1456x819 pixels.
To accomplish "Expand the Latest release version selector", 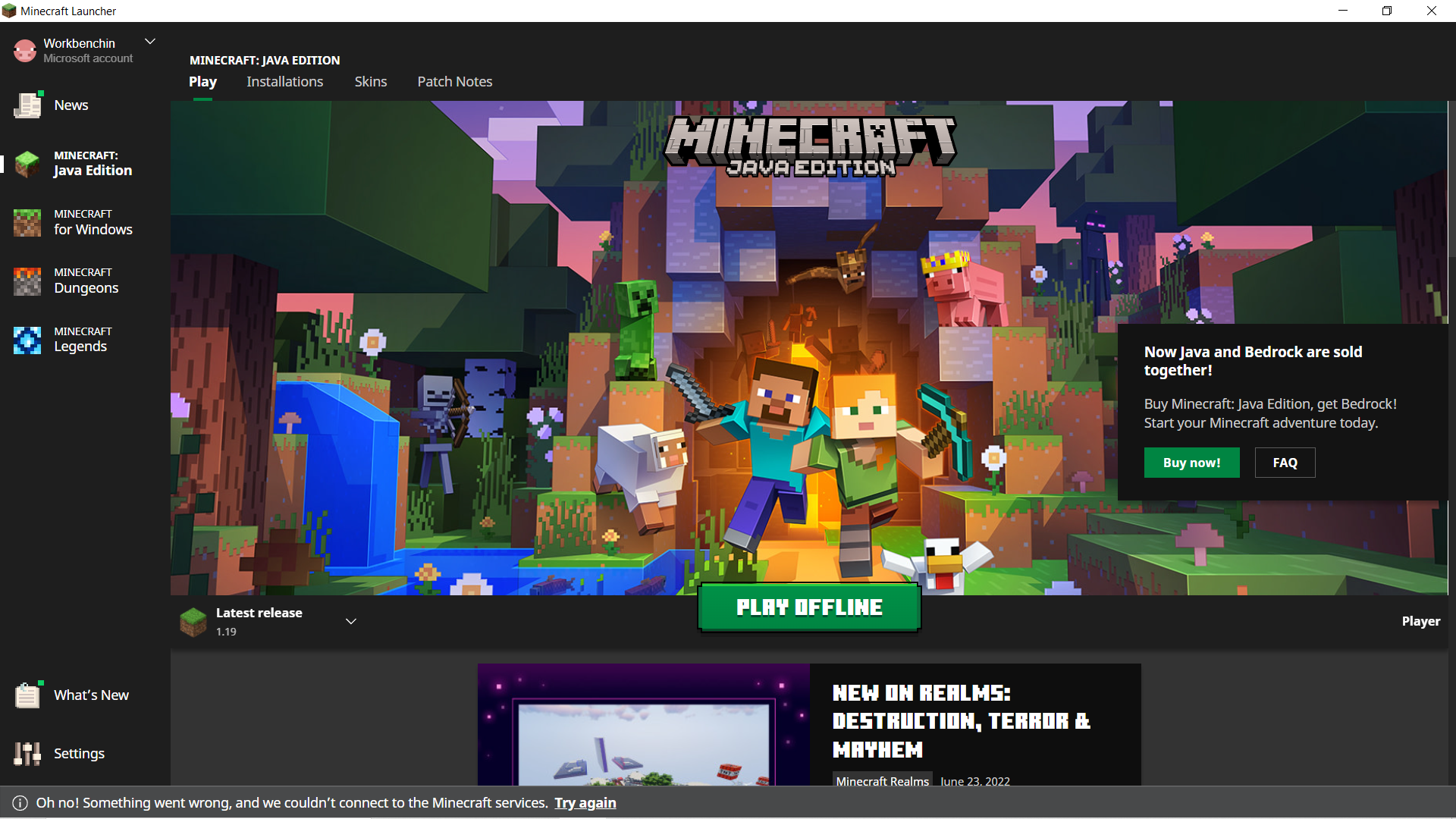I will point(351,621).
